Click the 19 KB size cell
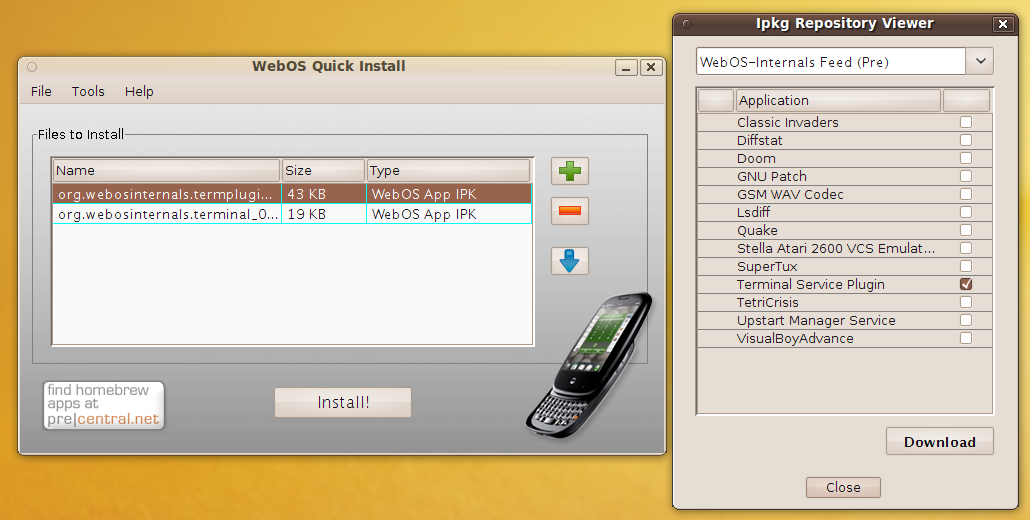 [x=324, y=214]
